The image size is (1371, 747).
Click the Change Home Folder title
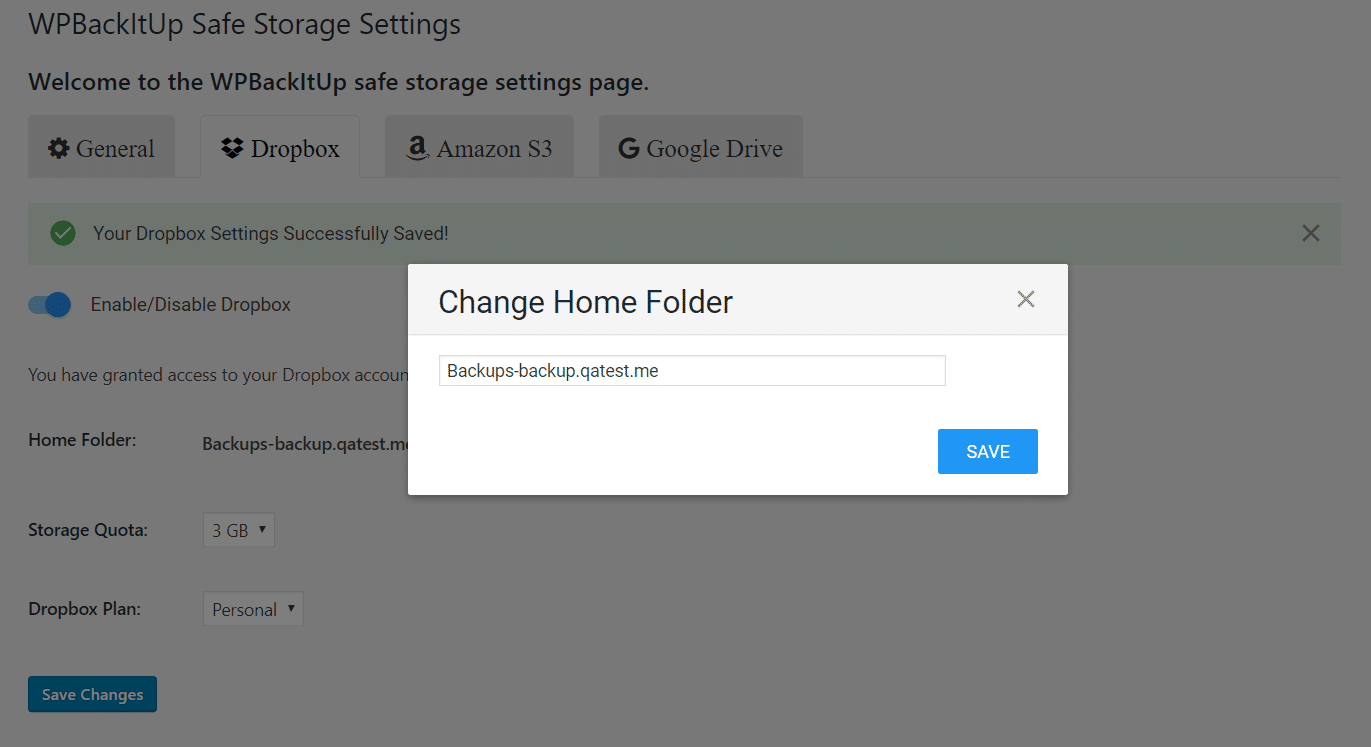tap(586, 302)
